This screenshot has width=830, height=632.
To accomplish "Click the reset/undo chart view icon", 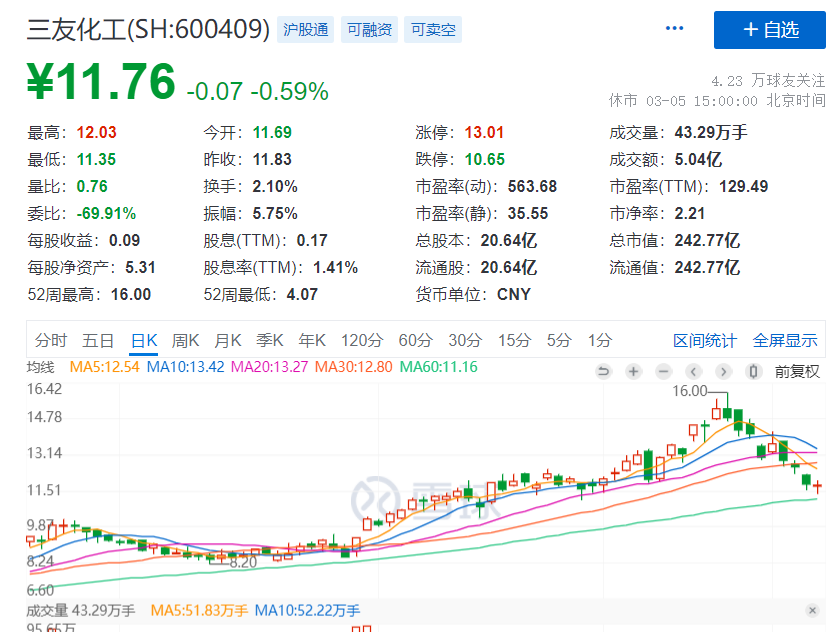I will point(603,372).
